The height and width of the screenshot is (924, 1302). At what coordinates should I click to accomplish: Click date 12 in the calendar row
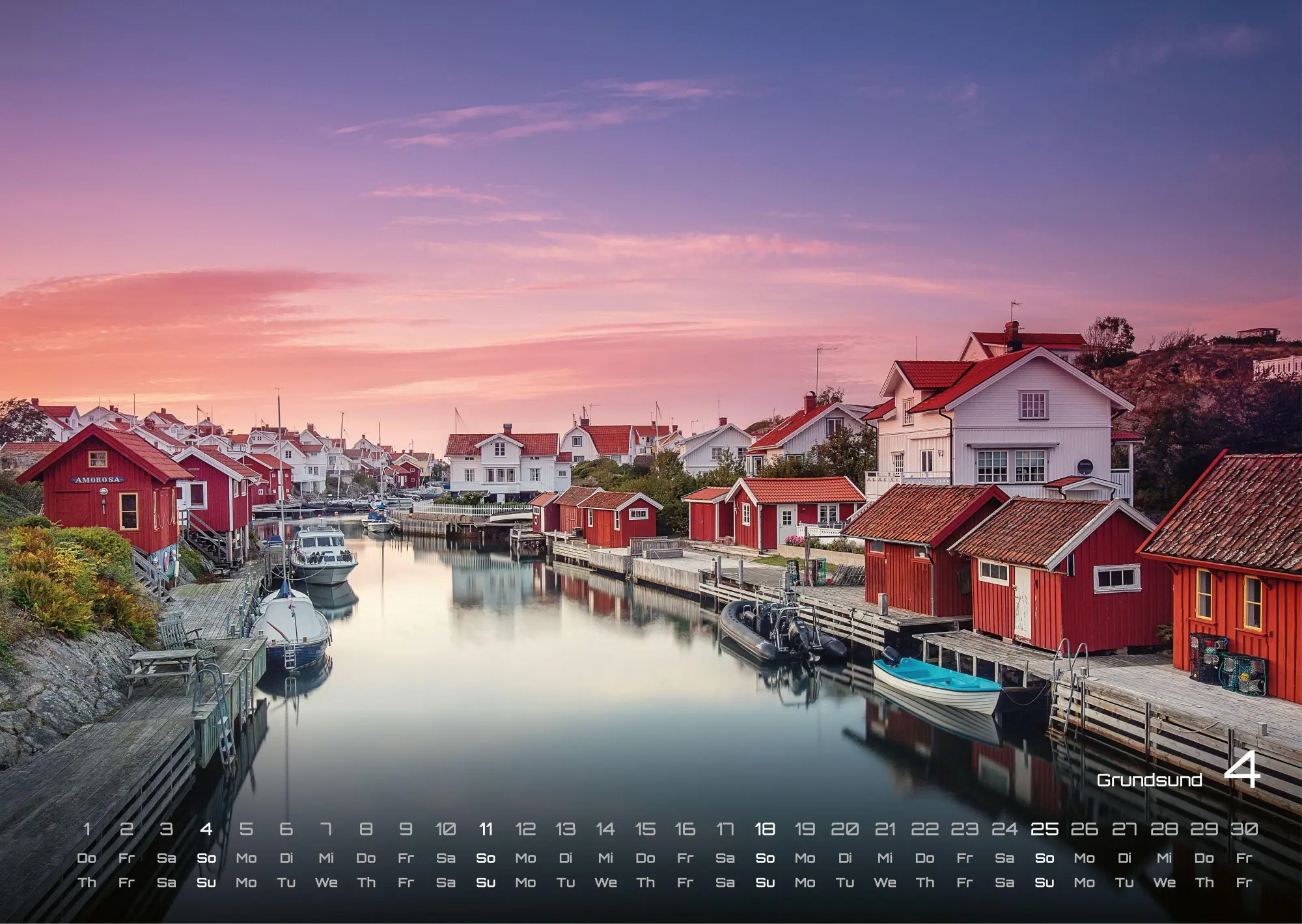coord(525,829)
